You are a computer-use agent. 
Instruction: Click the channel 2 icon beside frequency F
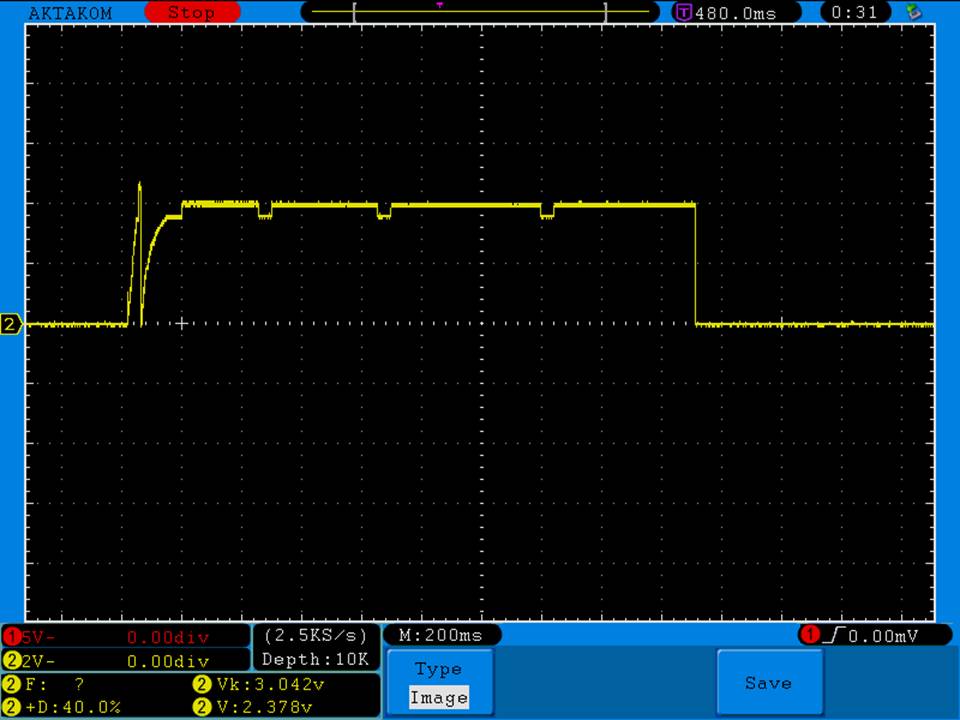[x=11, y=685]
